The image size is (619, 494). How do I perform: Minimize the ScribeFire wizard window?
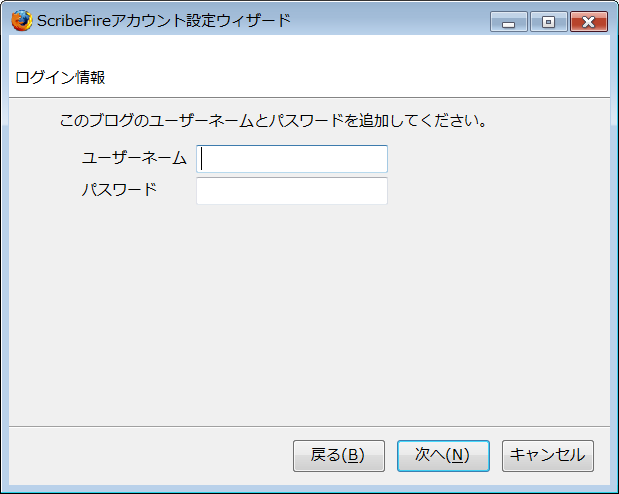508,22
